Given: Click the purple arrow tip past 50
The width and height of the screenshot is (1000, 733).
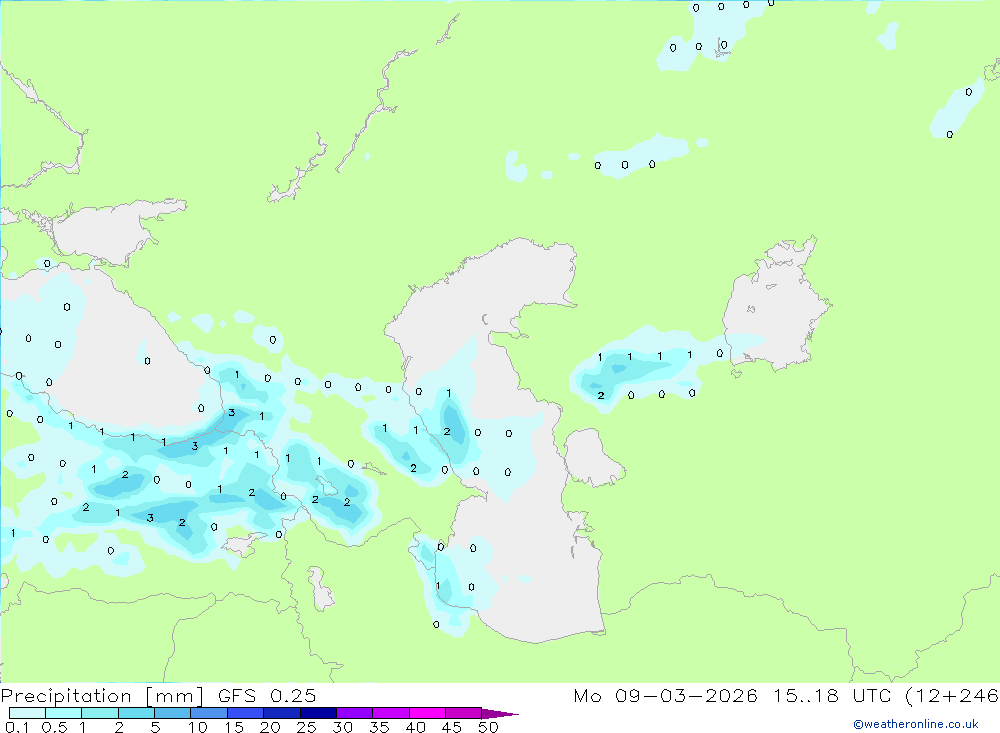Looking at the screenshot, I should (500, 714).
